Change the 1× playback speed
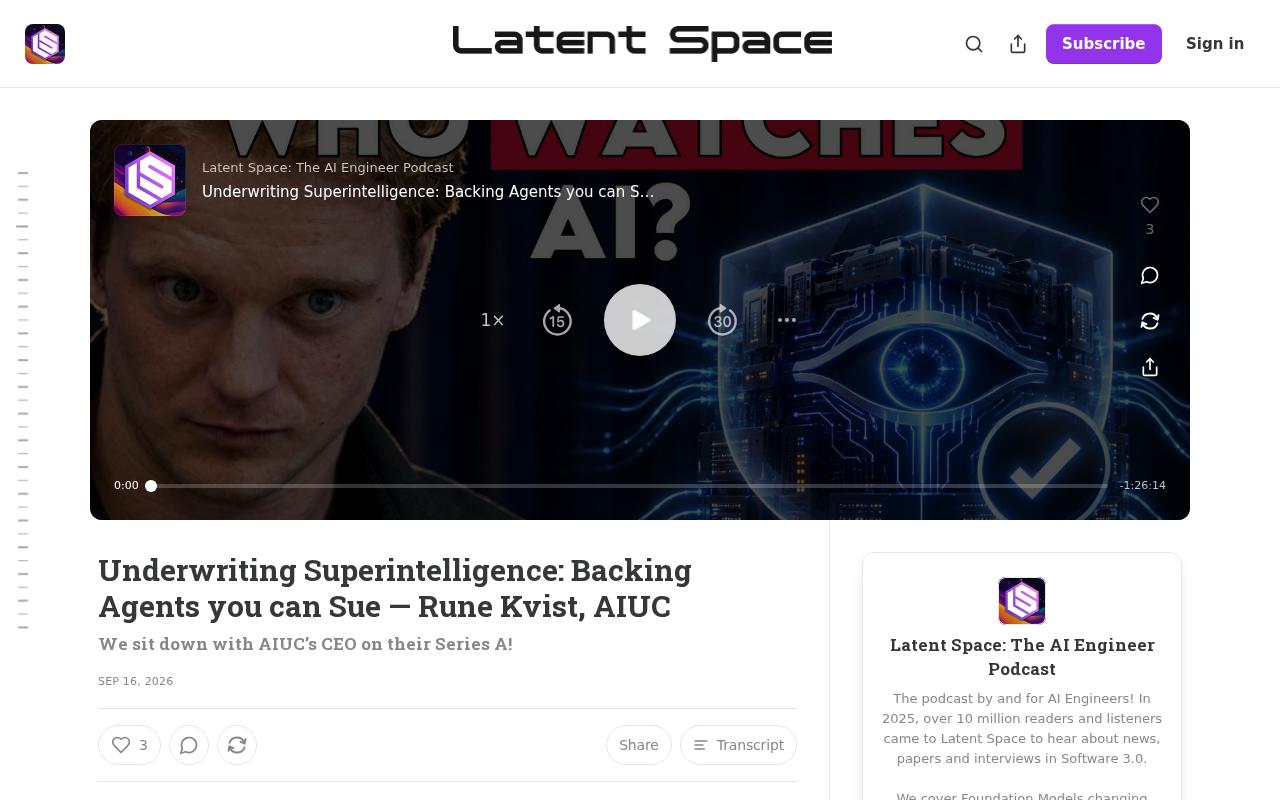 tap(492, 320)
